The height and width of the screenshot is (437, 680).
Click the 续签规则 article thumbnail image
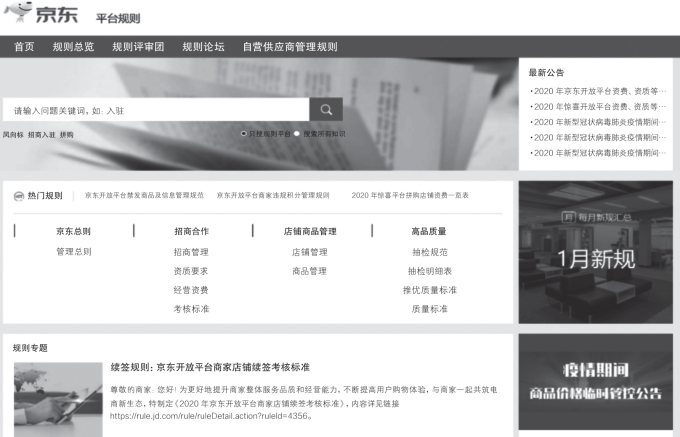coord(58,399)
